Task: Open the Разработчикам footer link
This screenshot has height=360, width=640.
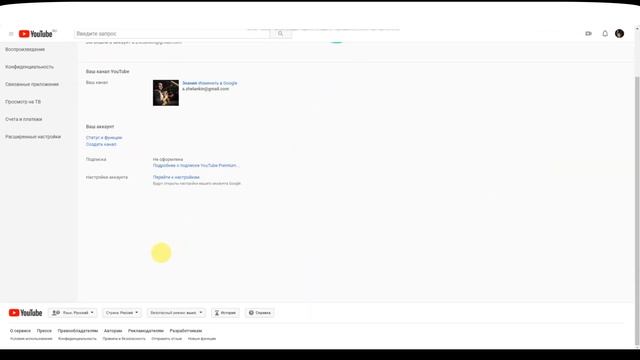Action: 186,331
